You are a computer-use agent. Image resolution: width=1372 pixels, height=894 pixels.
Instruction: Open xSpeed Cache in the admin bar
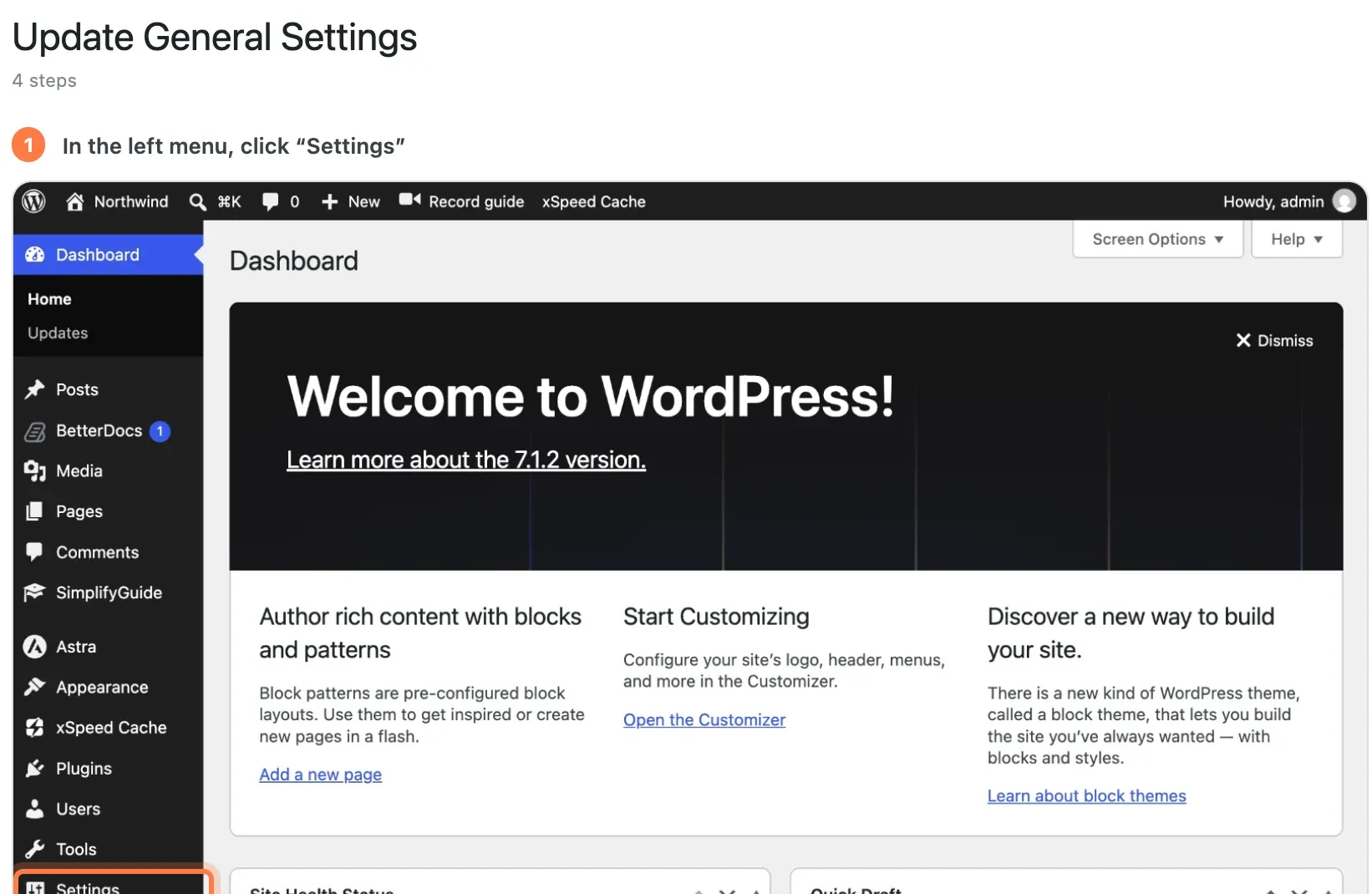pos(594,202)
